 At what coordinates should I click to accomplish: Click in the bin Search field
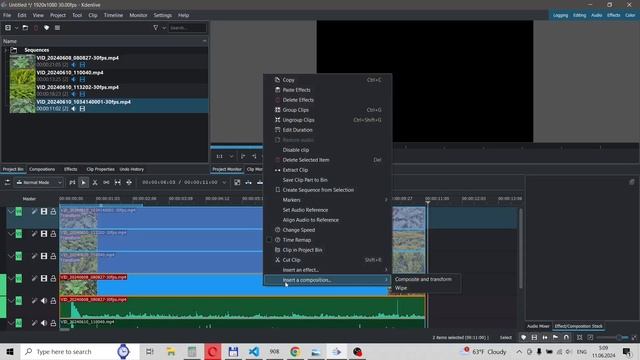coord(187,28)
